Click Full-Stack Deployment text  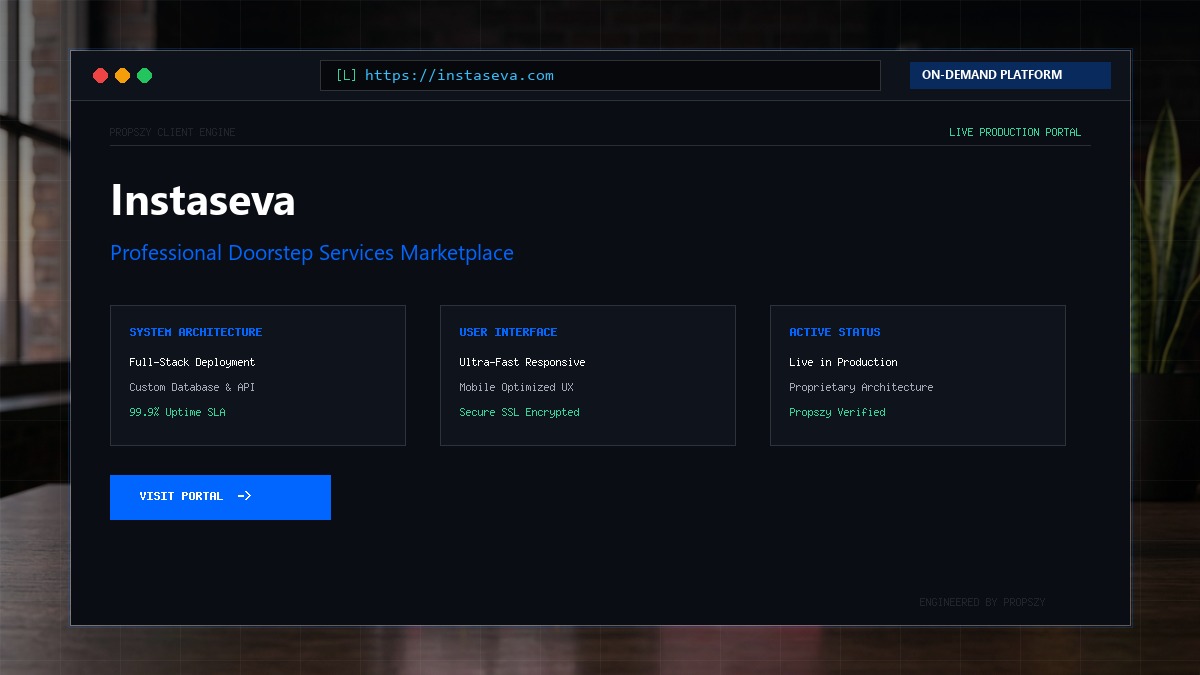pos(192,362)
